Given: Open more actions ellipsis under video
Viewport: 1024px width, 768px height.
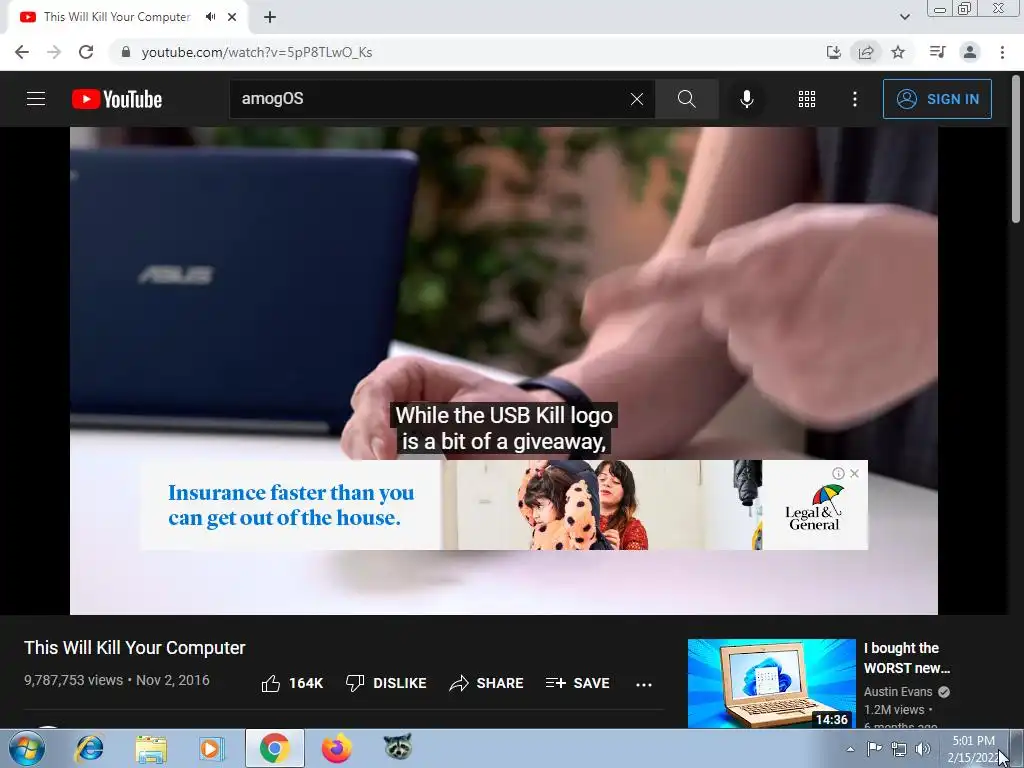Looking at the screenshot, I should [x=644, y=684].
